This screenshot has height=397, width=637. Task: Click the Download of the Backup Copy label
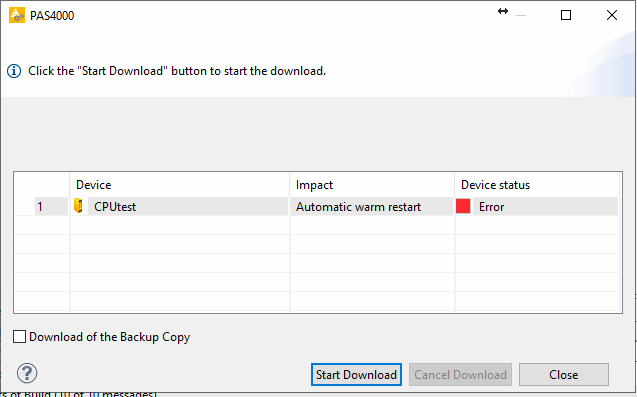[x=110, y=337]
